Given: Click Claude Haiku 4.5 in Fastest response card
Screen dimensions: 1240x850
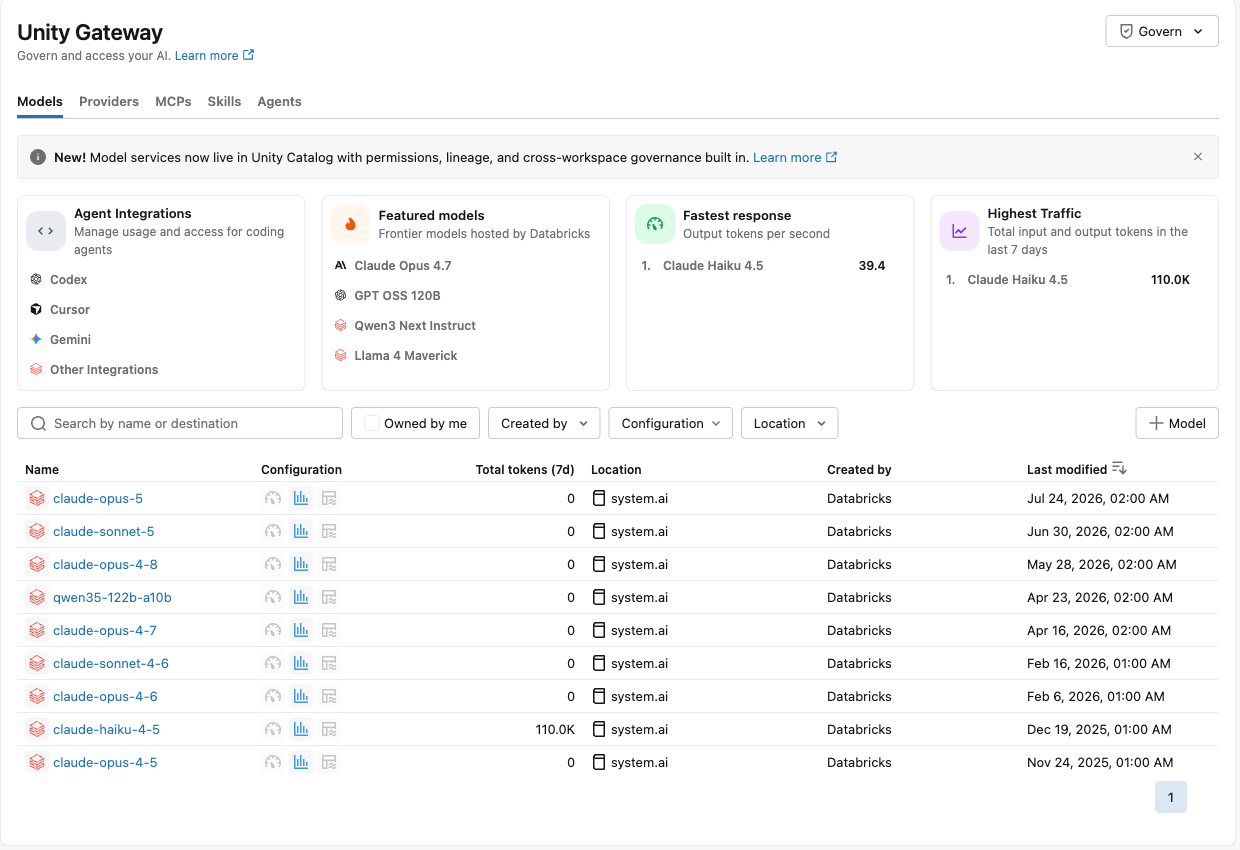Looking at the screenshot, I should point(713,266).
